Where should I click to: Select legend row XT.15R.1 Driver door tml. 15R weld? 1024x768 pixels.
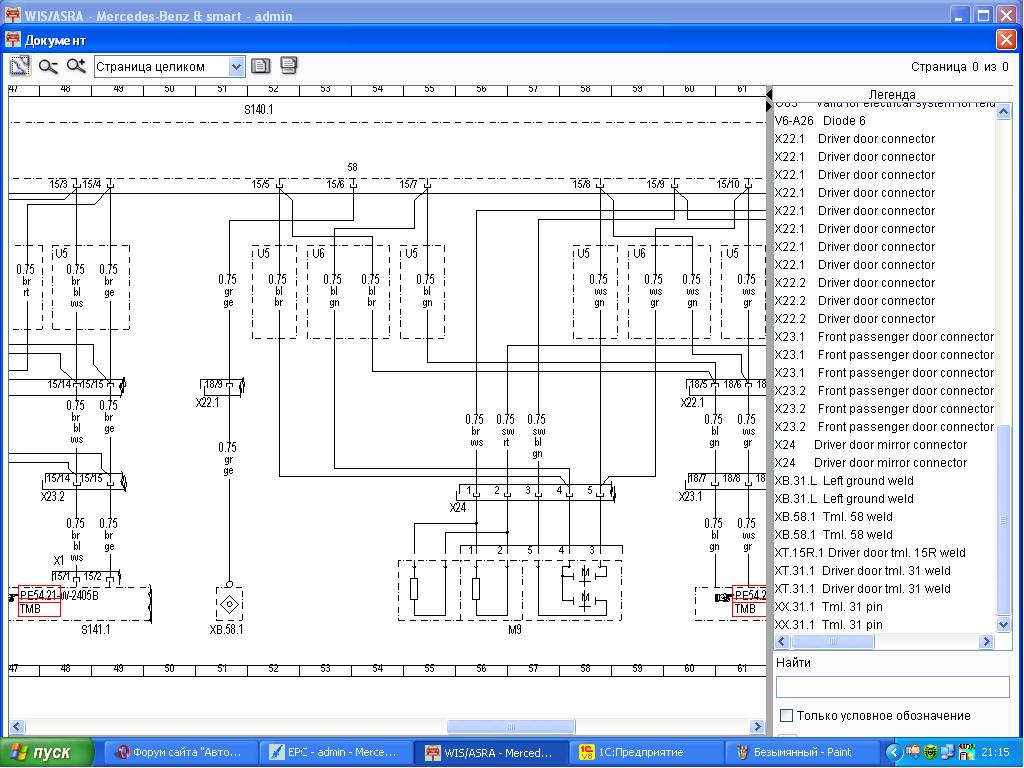885,552
